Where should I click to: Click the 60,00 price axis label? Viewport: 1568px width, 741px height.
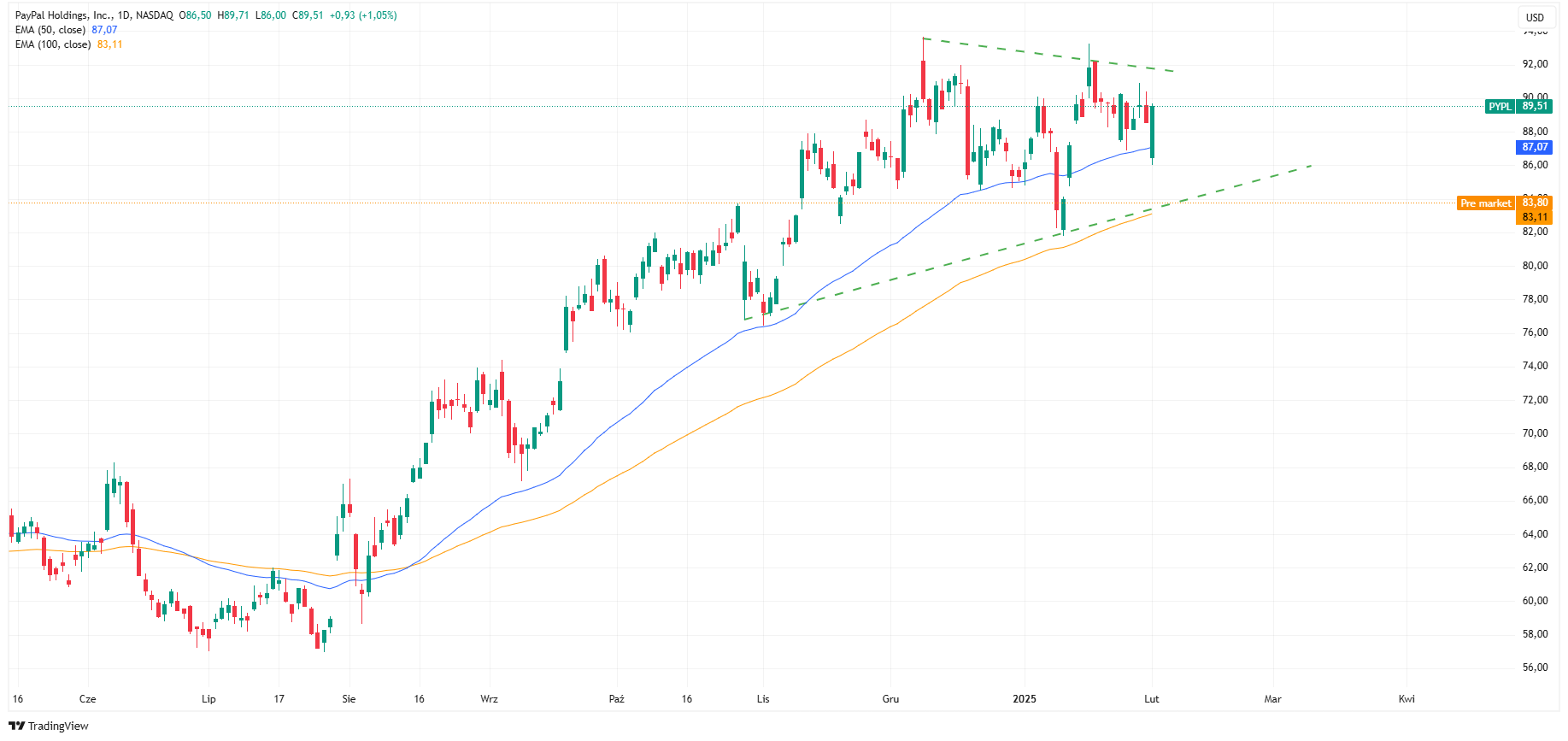(1535, 601)
